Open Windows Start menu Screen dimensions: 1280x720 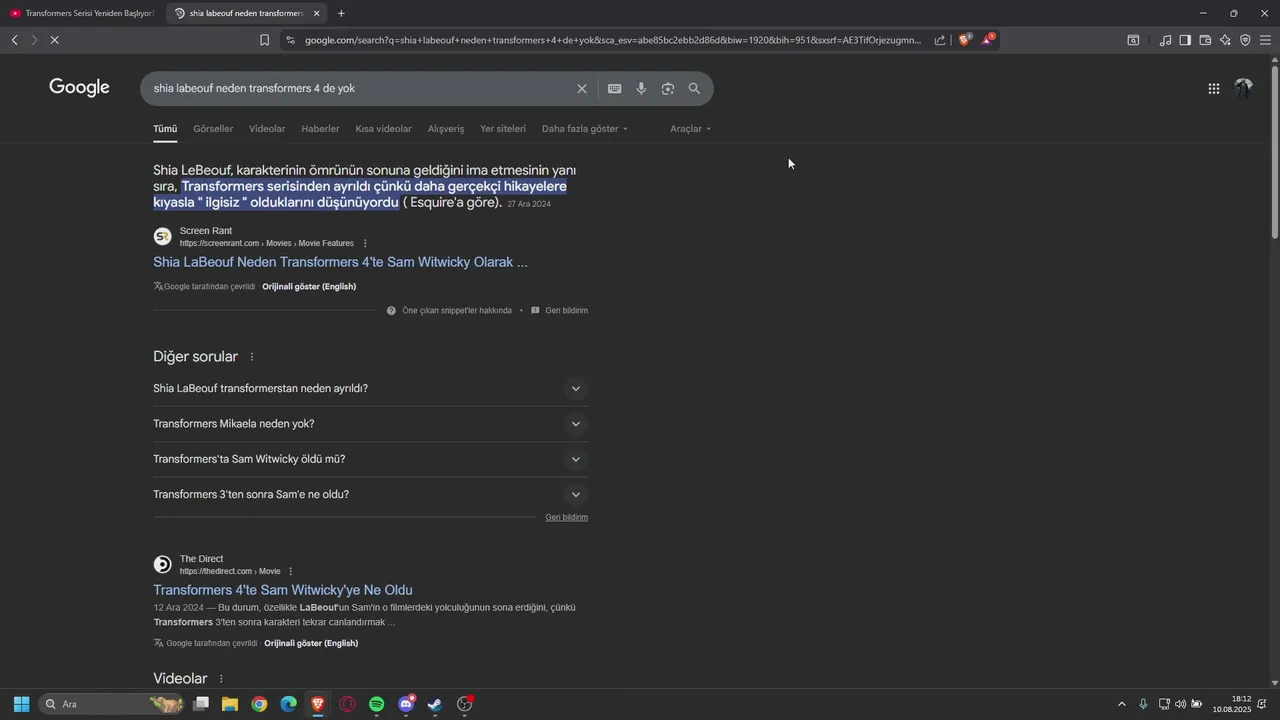click(x=21, y=704)
